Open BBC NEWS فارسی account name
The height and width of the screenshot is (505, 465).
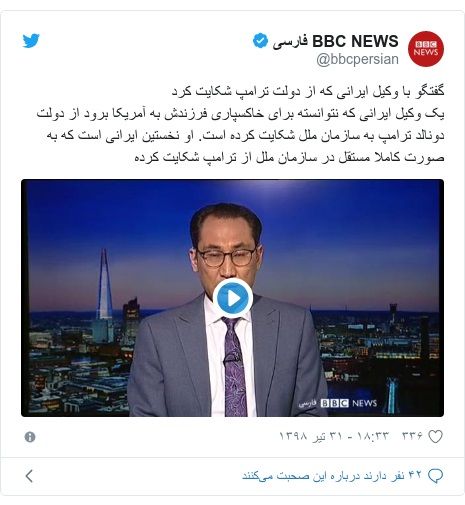click(335, 41)
